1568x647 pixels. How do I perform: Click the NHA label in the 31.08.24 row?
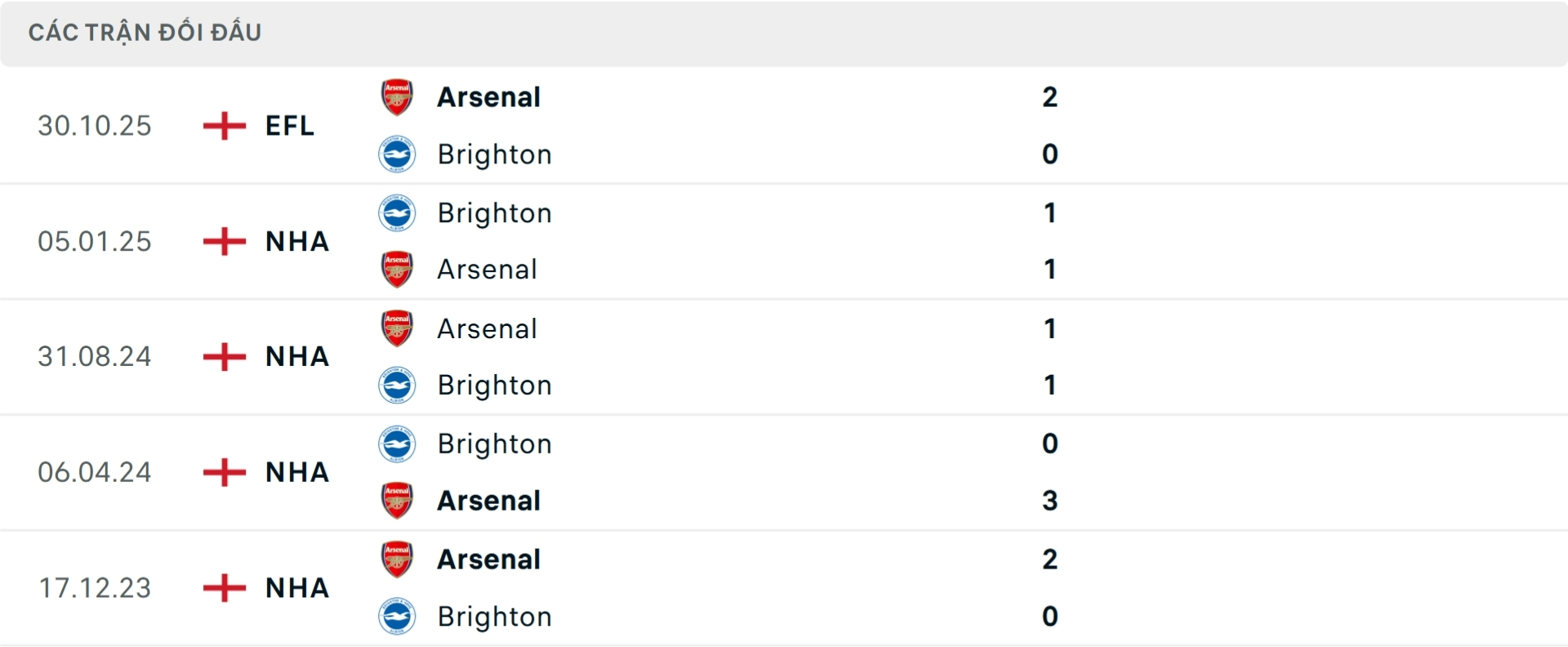tap(296, 357)
